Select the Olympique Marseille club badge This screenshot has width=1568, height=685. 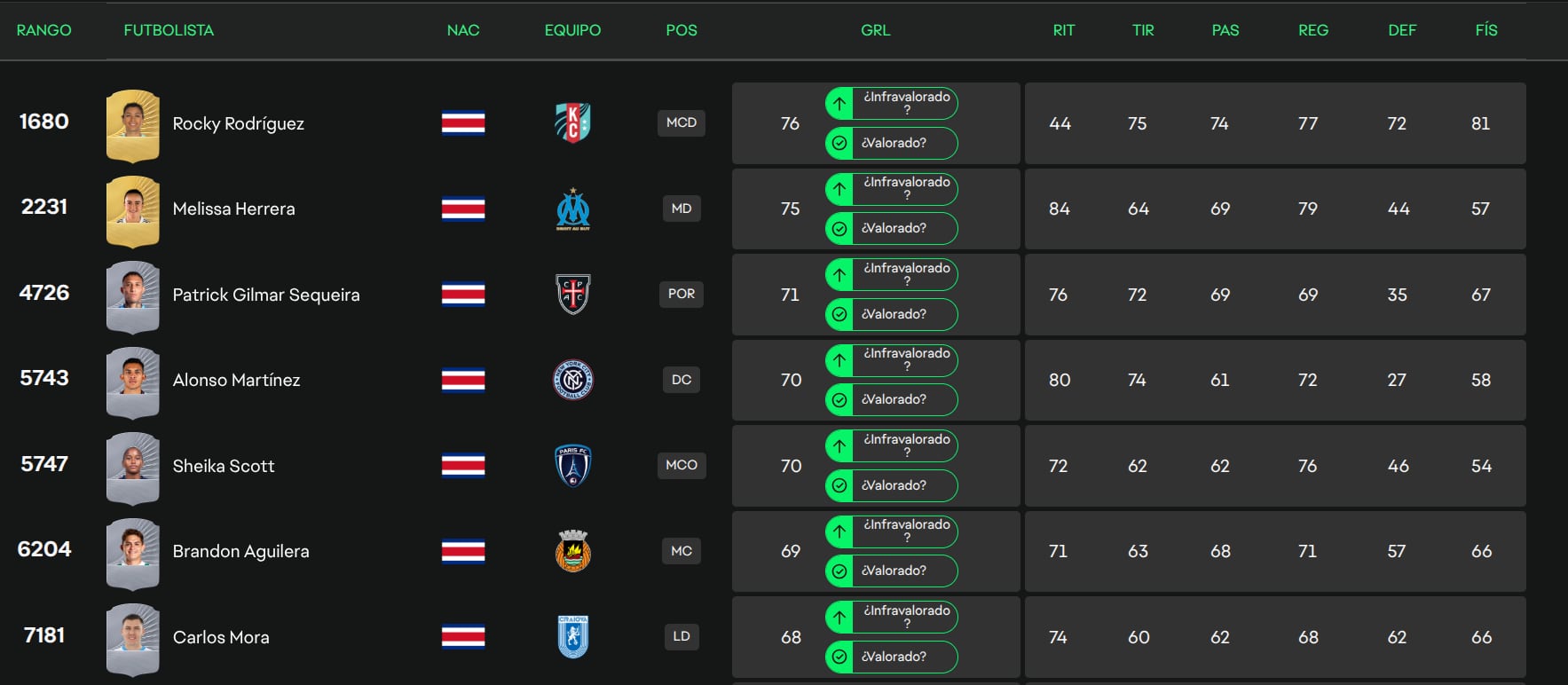click(572, 209)
